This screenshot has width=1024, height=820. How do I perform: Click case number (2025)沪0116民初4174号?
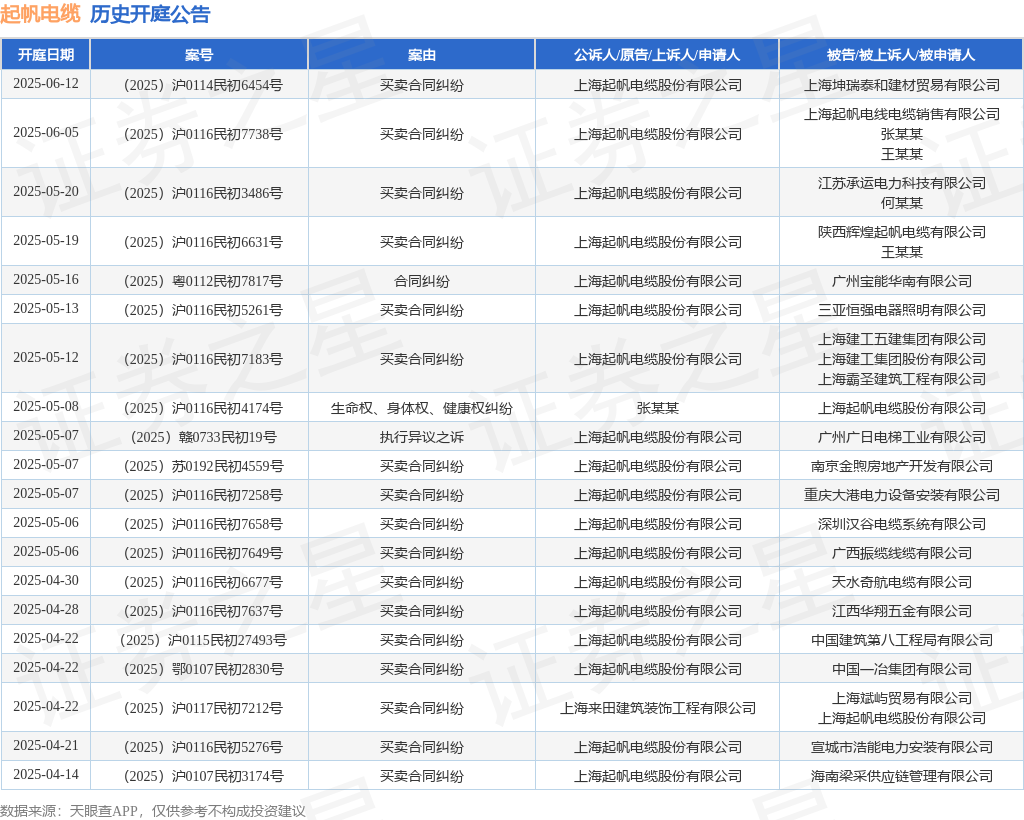[203, 408]
